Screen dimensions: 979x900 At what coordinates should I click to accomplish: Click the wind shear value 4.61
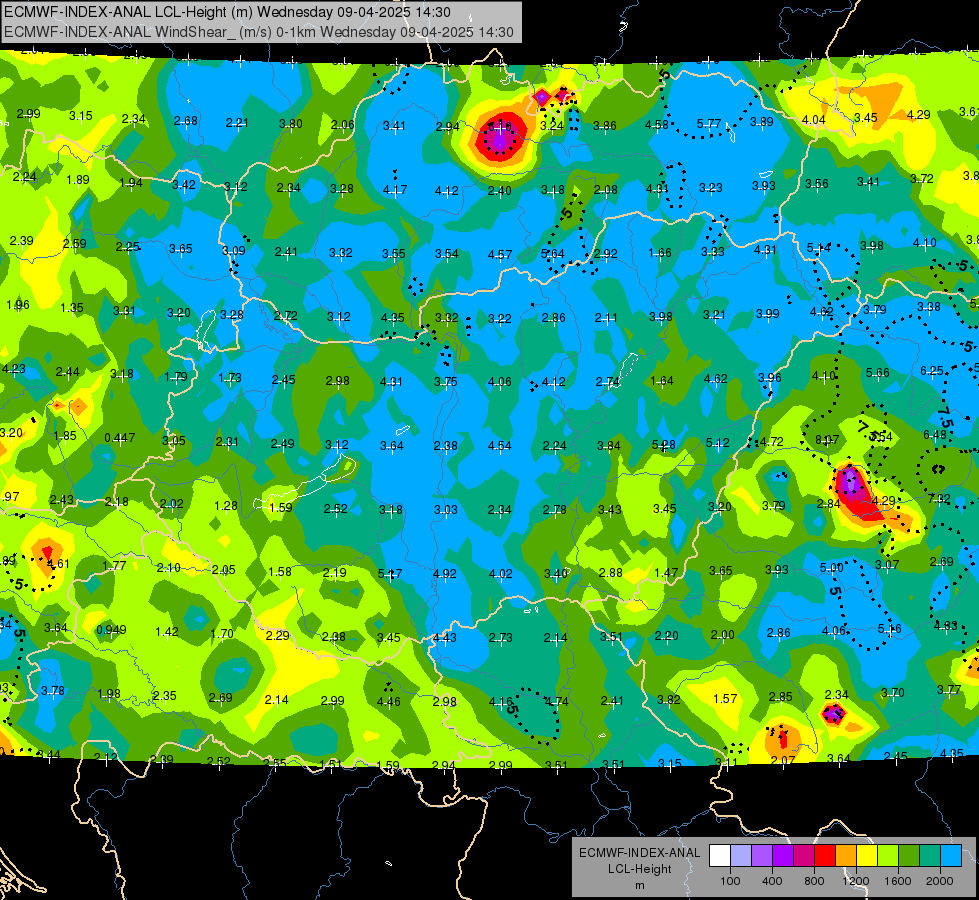pos(58,564)
